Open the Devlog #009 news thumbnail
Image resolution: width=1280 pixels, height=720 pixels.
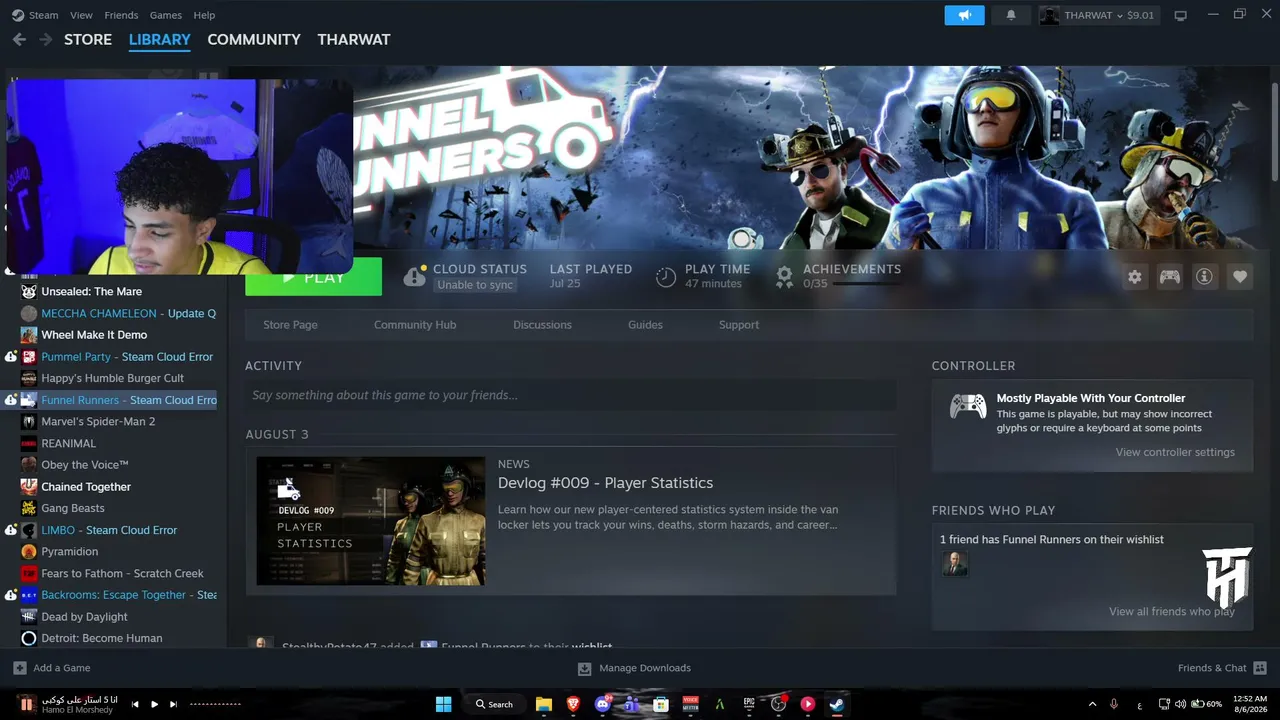pyautogui.click(x=371, y=521)
